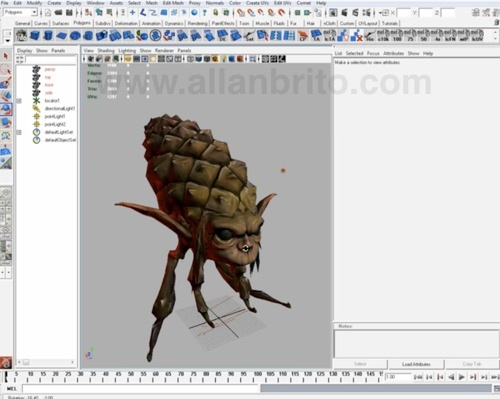The image size is (500, 399).
Task: Click the X coordinate input field
Action: coord(404,13)
